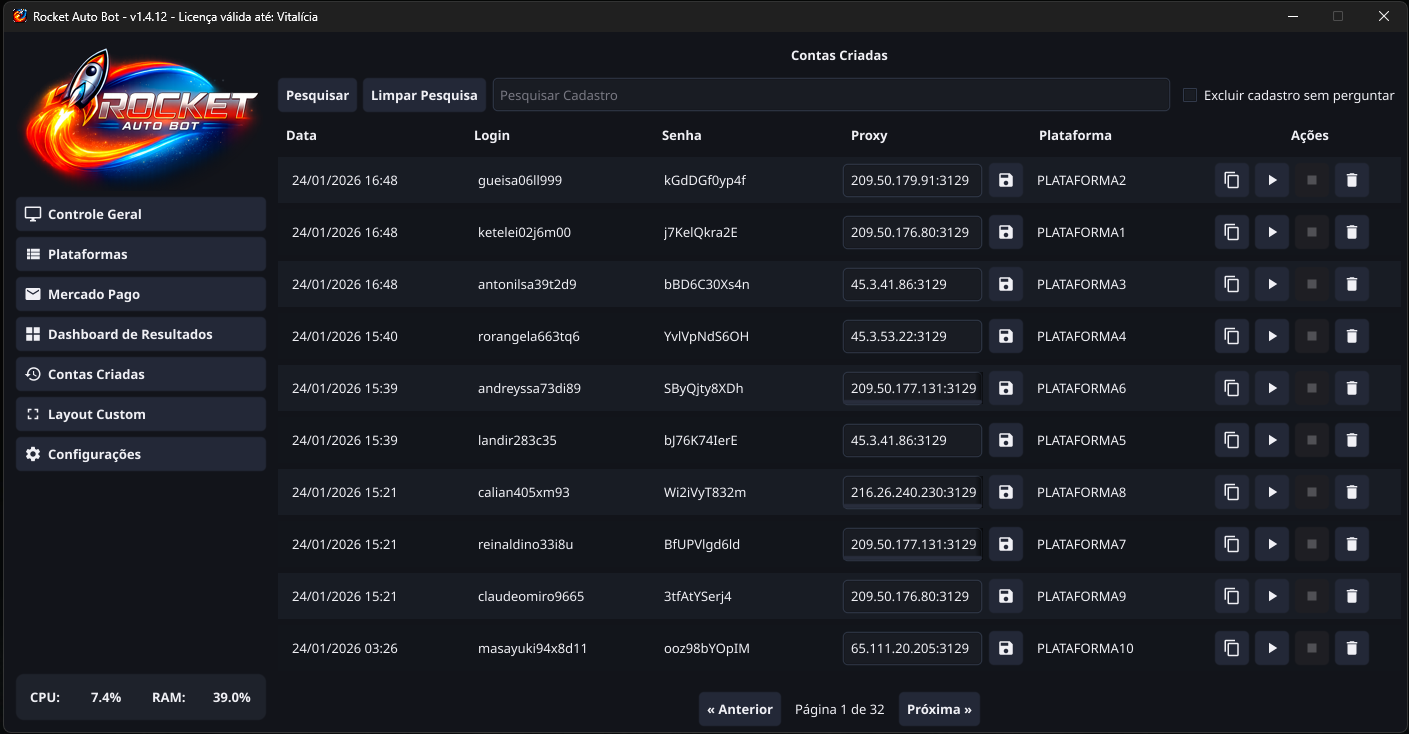The width and height of the screenshot is (1409, 734).
Task: Enable "Excluir cadastro sem perguntar" checkbox
Action: [x=1190, y=96]
